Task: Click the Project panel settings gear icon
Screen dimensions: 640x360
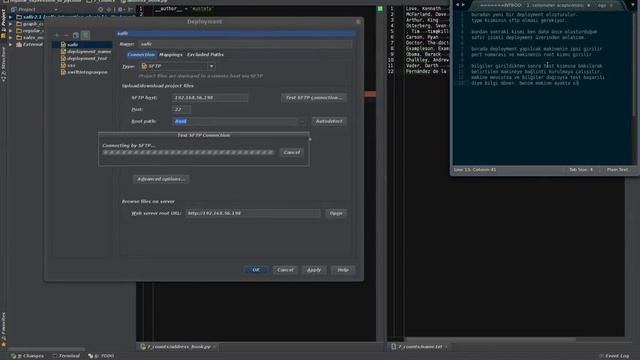Action: pyautogui.click(x=120, y=9)
